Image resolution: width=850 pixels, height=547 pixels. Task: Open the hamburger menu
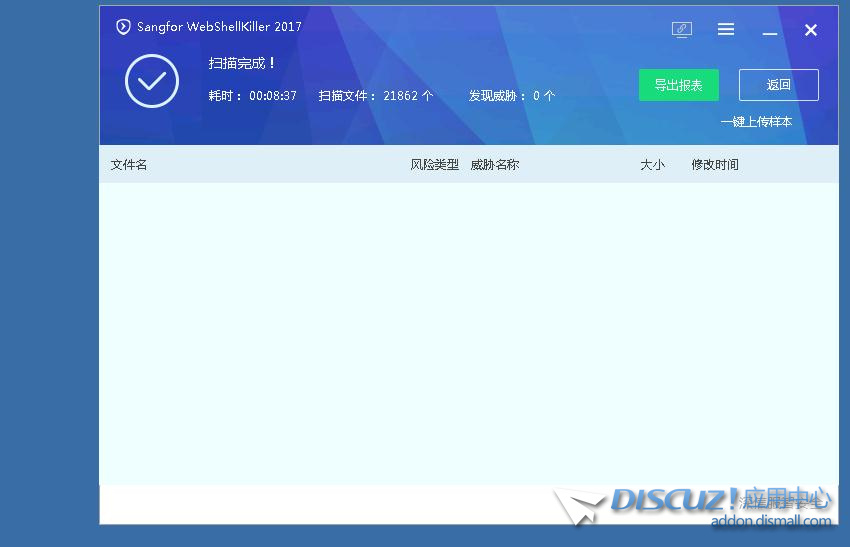726,29
